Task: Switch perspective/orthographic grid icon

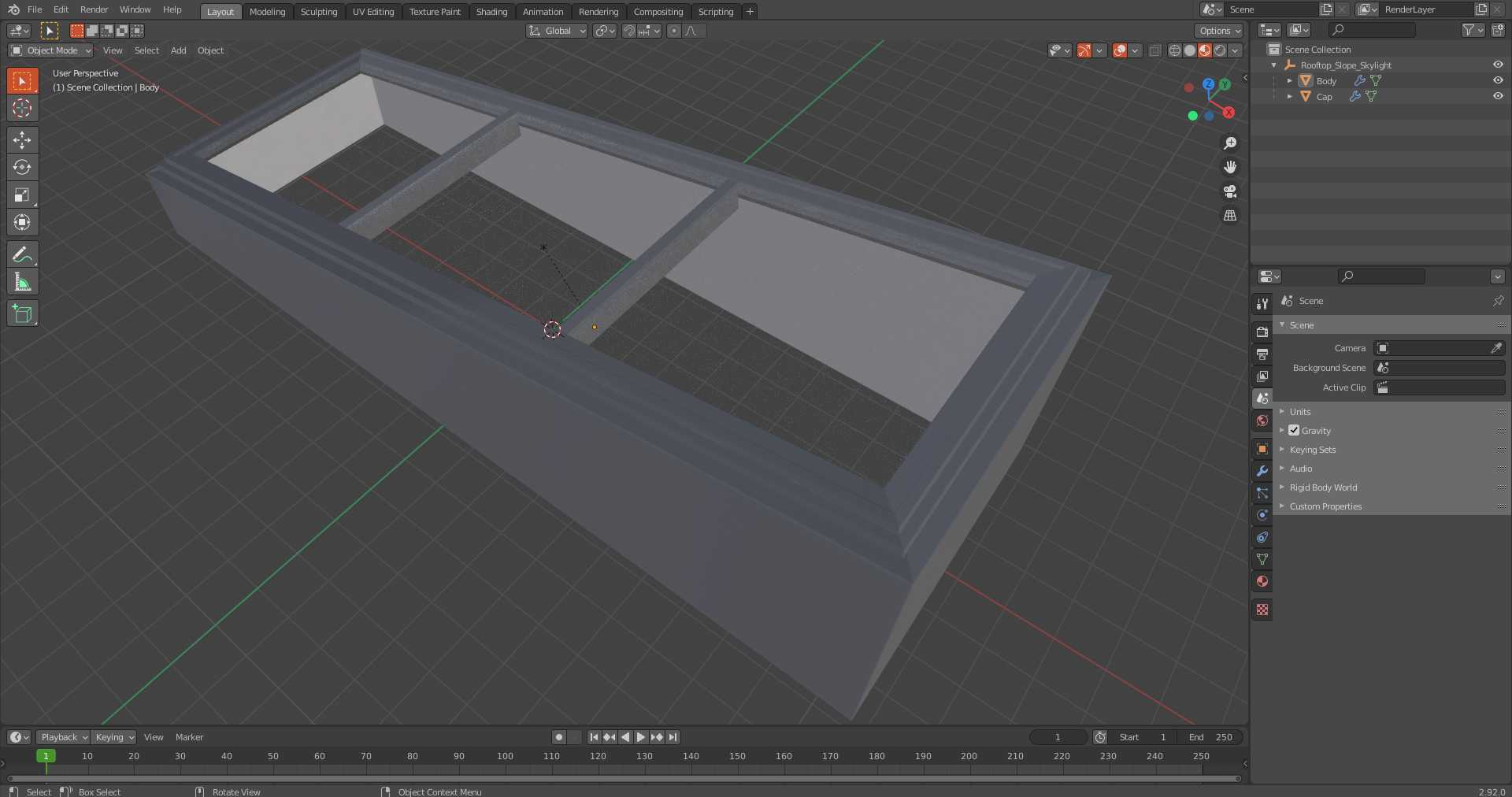Action: 1230,216
